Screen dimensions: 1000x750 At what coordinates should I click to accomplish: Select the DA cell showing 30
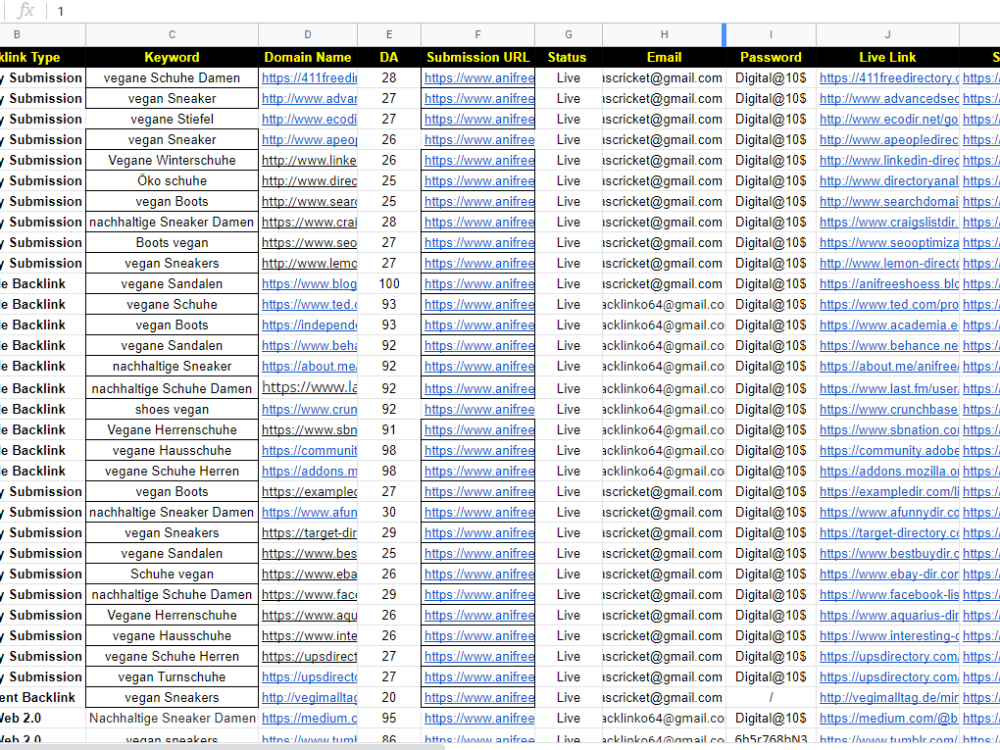tap(389, 512)
